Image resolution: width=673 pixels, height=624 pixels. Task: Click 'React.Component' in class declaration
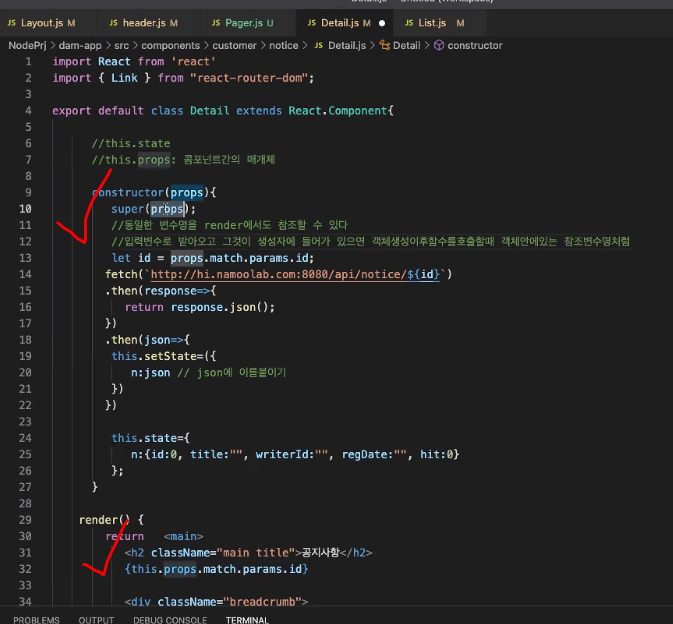(338, 111)
